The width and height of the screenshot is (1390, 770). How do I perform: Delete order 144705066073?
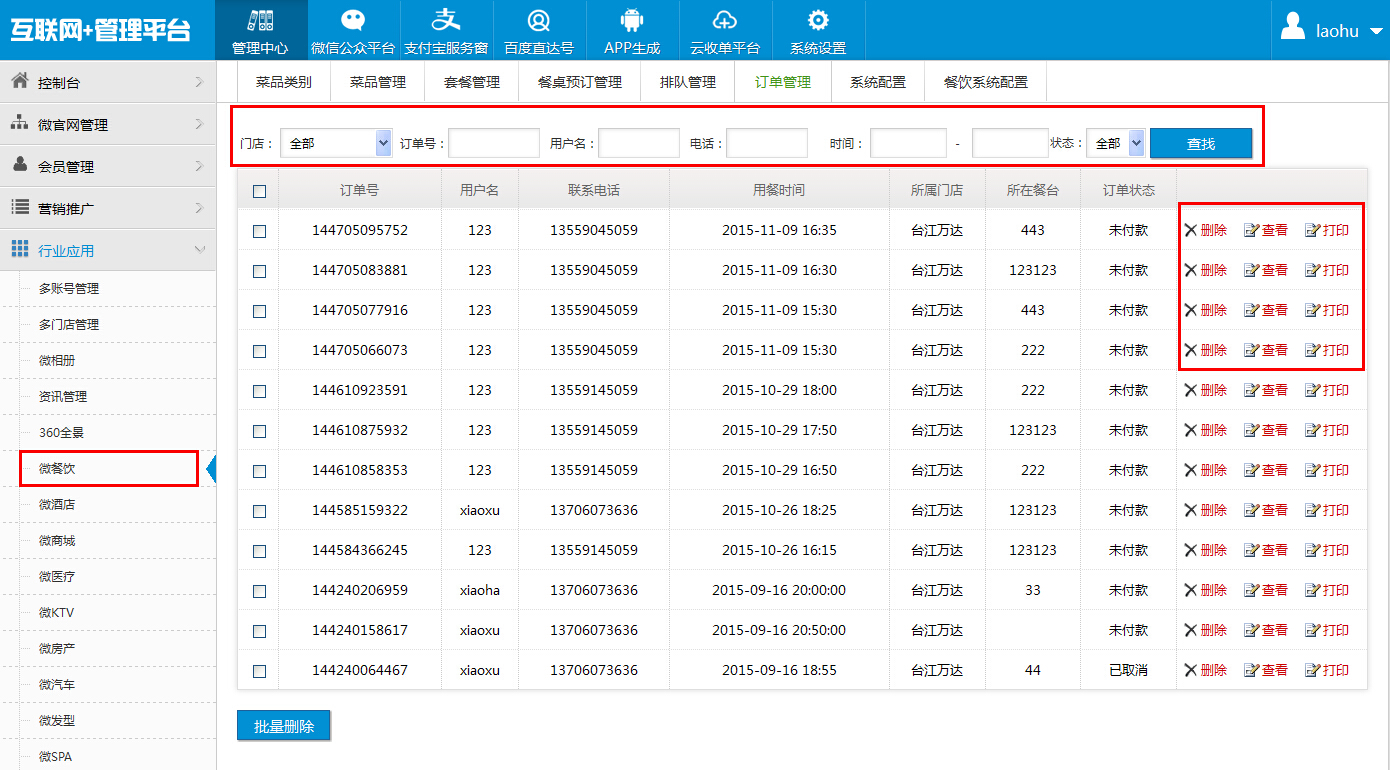(1206, 350)
